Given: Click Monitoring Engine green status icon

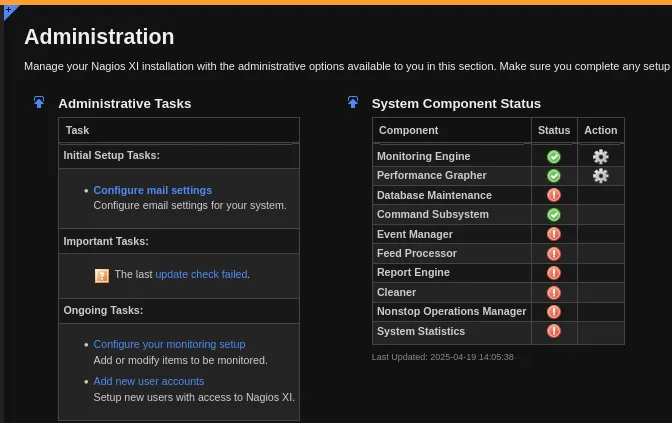Looking at the screenshot, I should 554,156.
